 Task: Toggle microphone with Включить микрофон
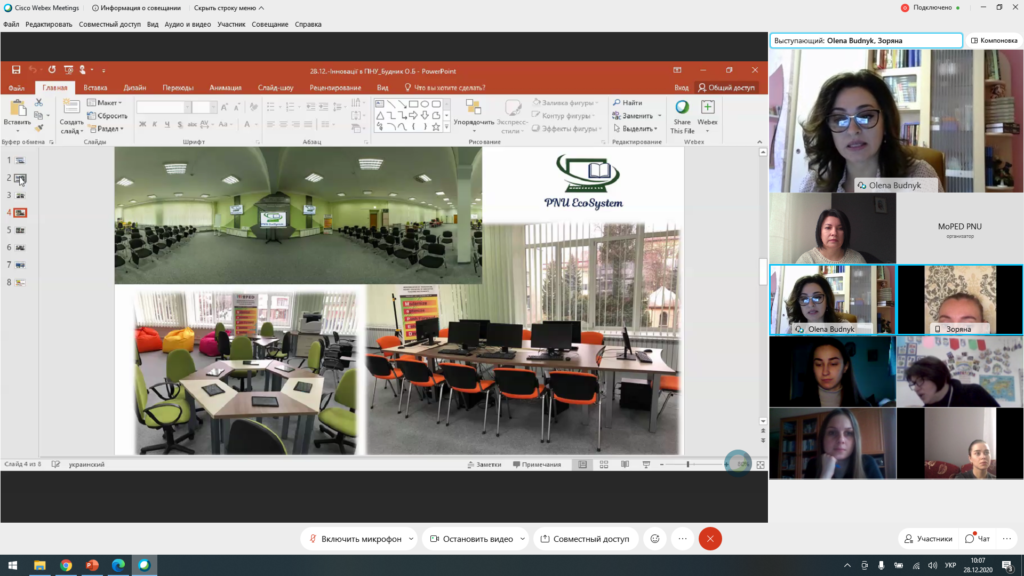354,539
